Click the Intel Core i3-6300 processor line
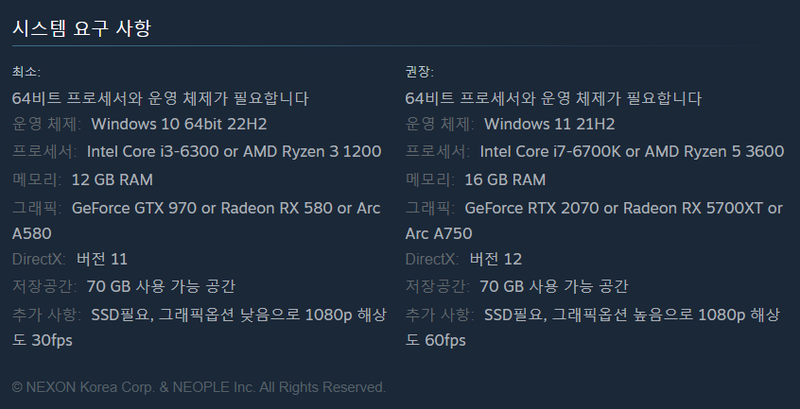Screen dimensions: 800x409 (233, 152)
